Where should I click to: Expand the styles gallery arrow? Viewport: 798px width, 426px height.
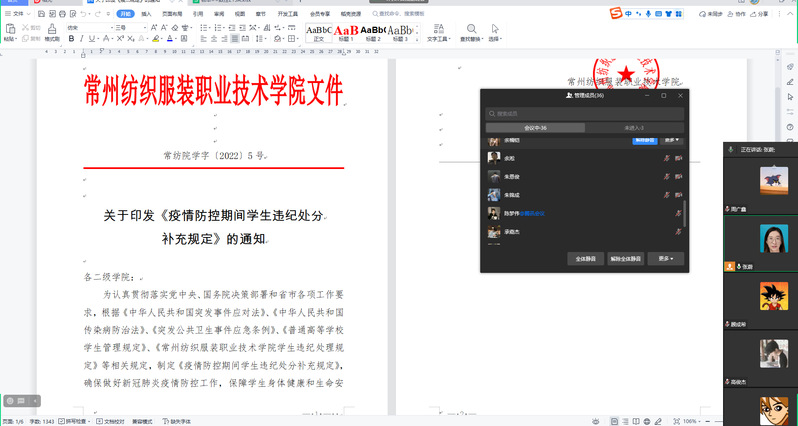pos(417,39)
